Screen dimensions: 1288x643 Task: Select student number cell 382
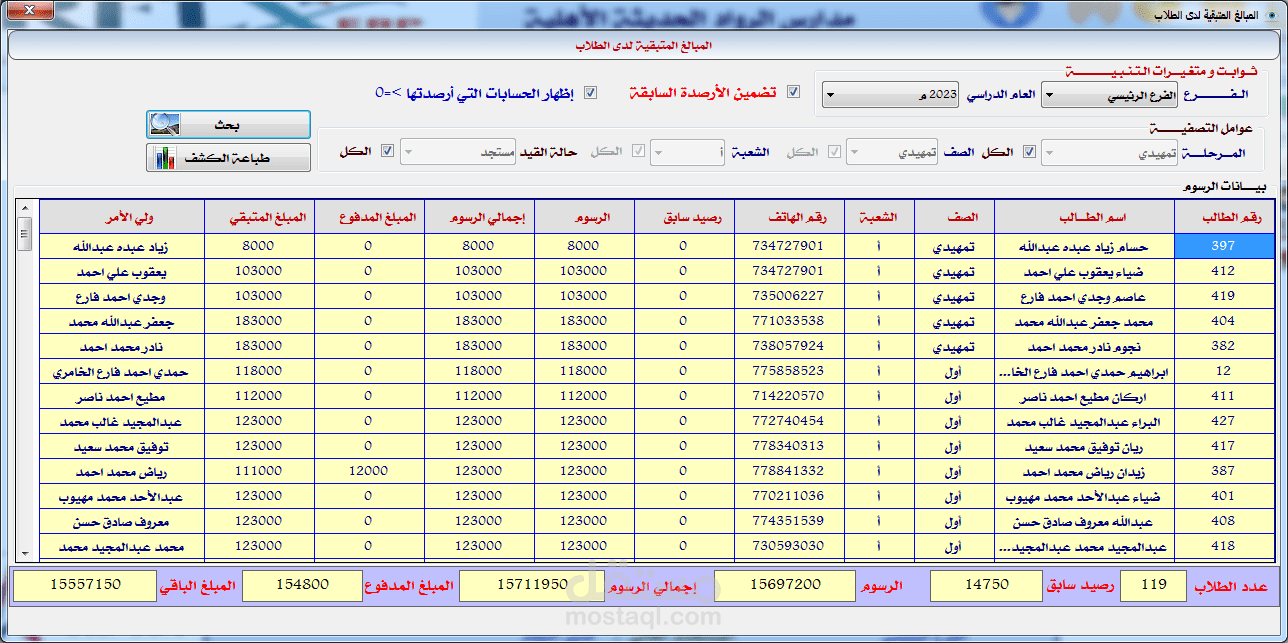pos(1224,346)
